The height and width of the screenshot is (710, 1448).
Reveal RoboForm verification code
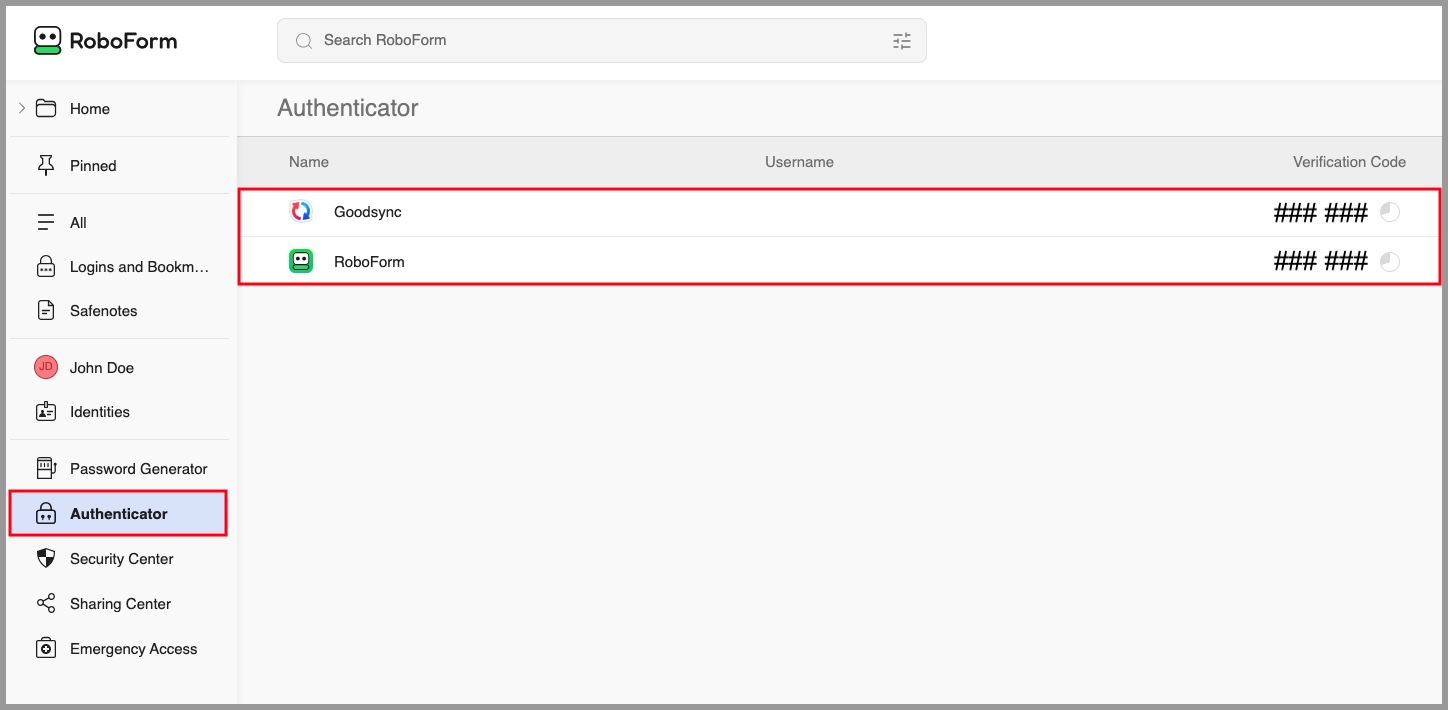click(x=1321, y=262)
